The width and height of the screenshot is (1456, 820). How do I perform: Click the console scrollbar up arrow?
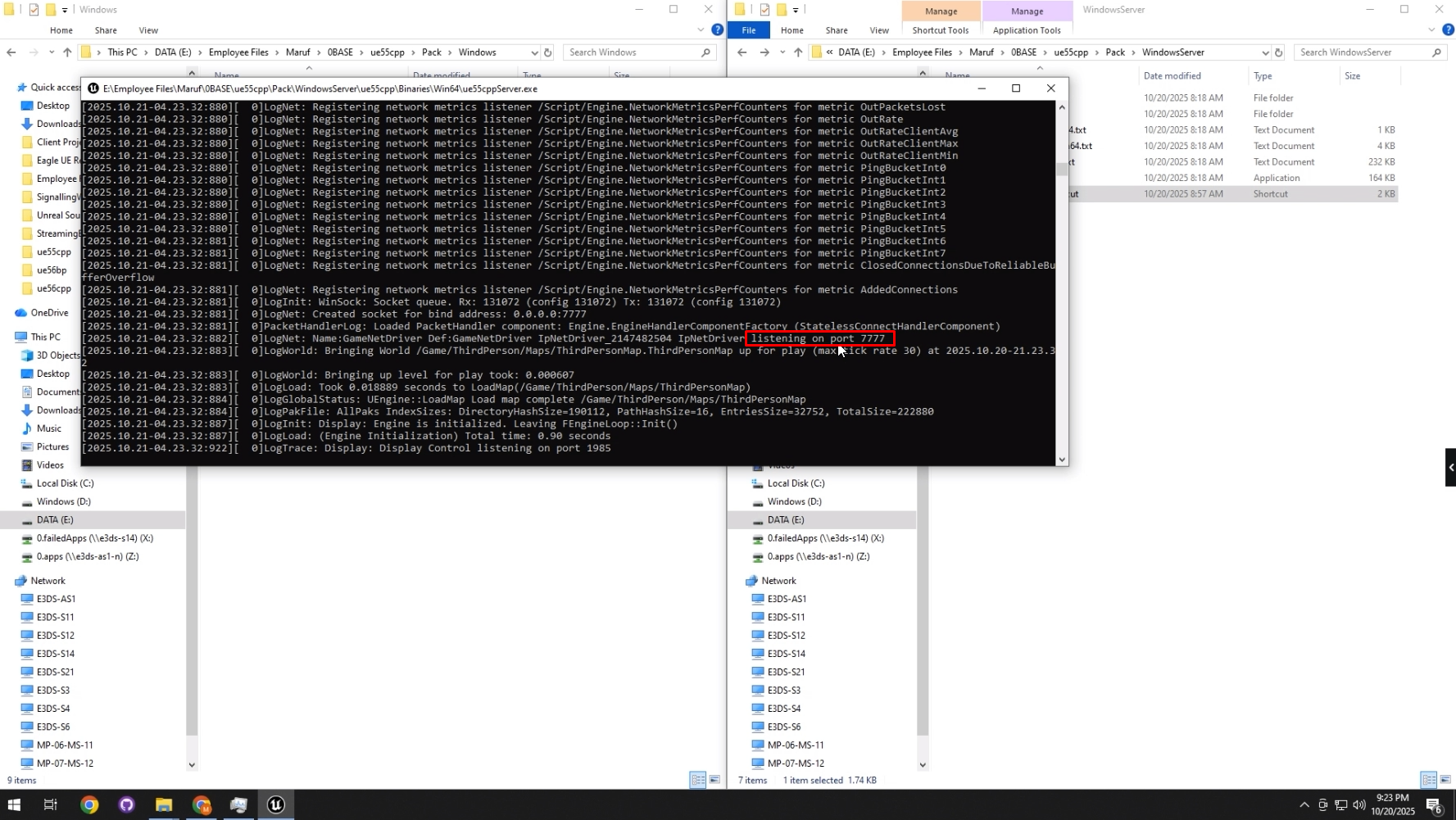click(1062, 107)
